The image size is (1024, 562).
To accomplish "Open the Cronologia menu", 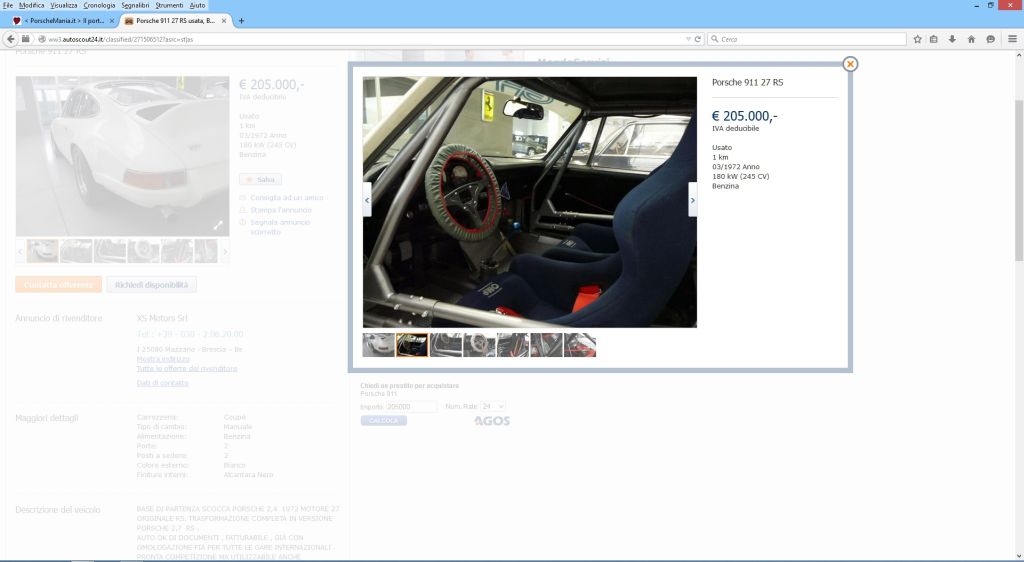I will tap(99, 5).
